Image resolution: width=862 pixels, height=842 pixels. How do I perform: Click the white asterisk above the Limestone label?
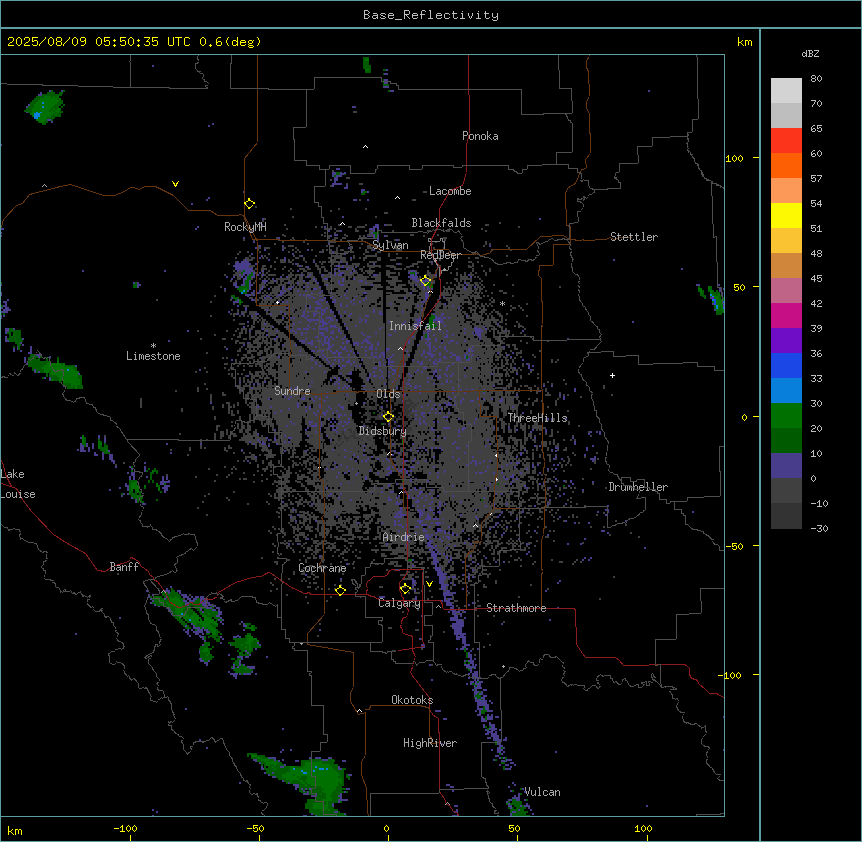(153, 346)
